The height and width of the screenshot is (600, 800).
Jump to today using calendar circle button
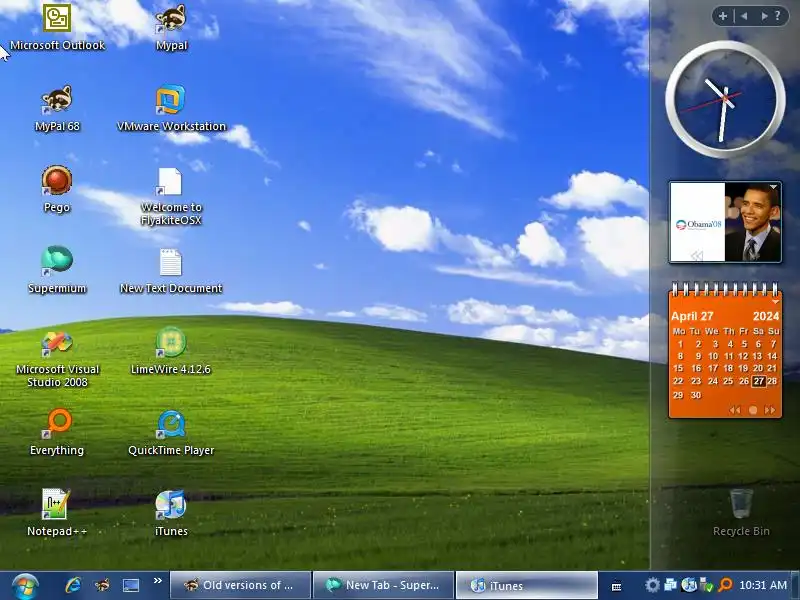(x=753, y=410)
